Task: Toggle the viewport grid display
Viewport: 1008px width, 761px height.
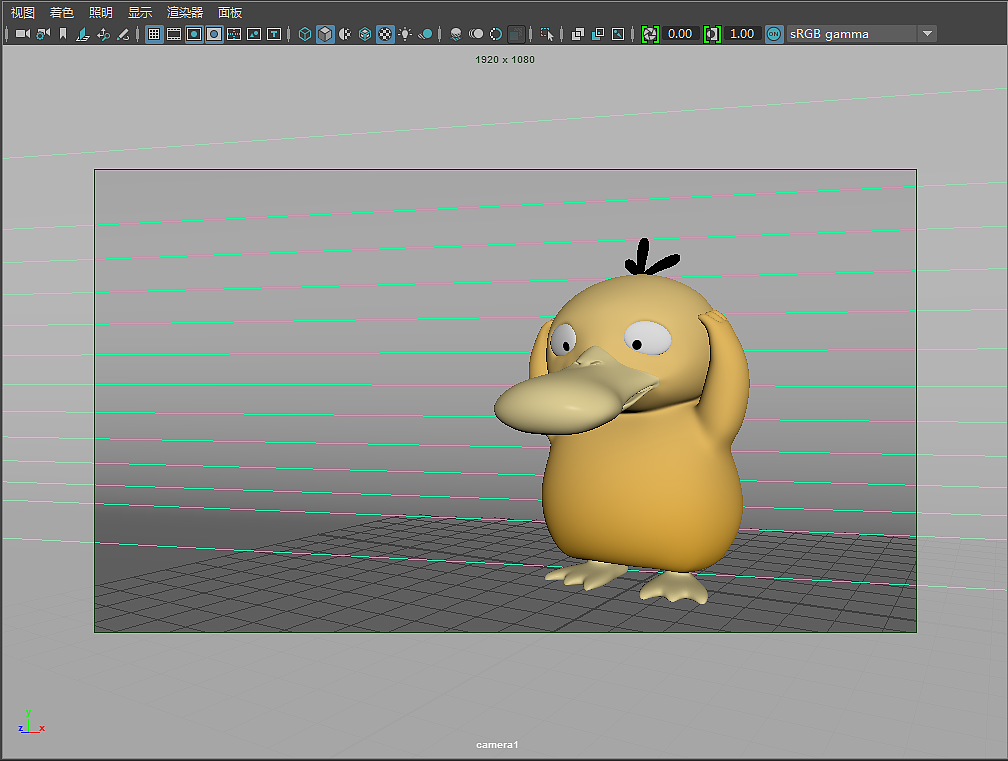Action: (154, 34)
